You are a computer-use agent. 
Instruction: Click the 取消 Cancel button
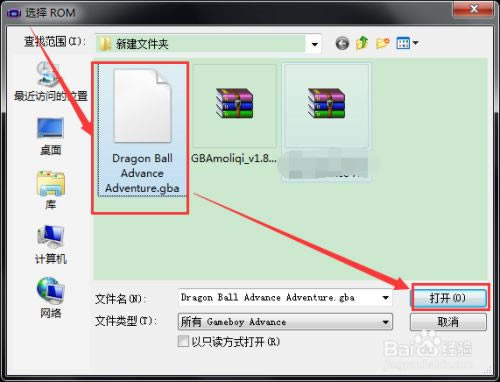(448, 322)
